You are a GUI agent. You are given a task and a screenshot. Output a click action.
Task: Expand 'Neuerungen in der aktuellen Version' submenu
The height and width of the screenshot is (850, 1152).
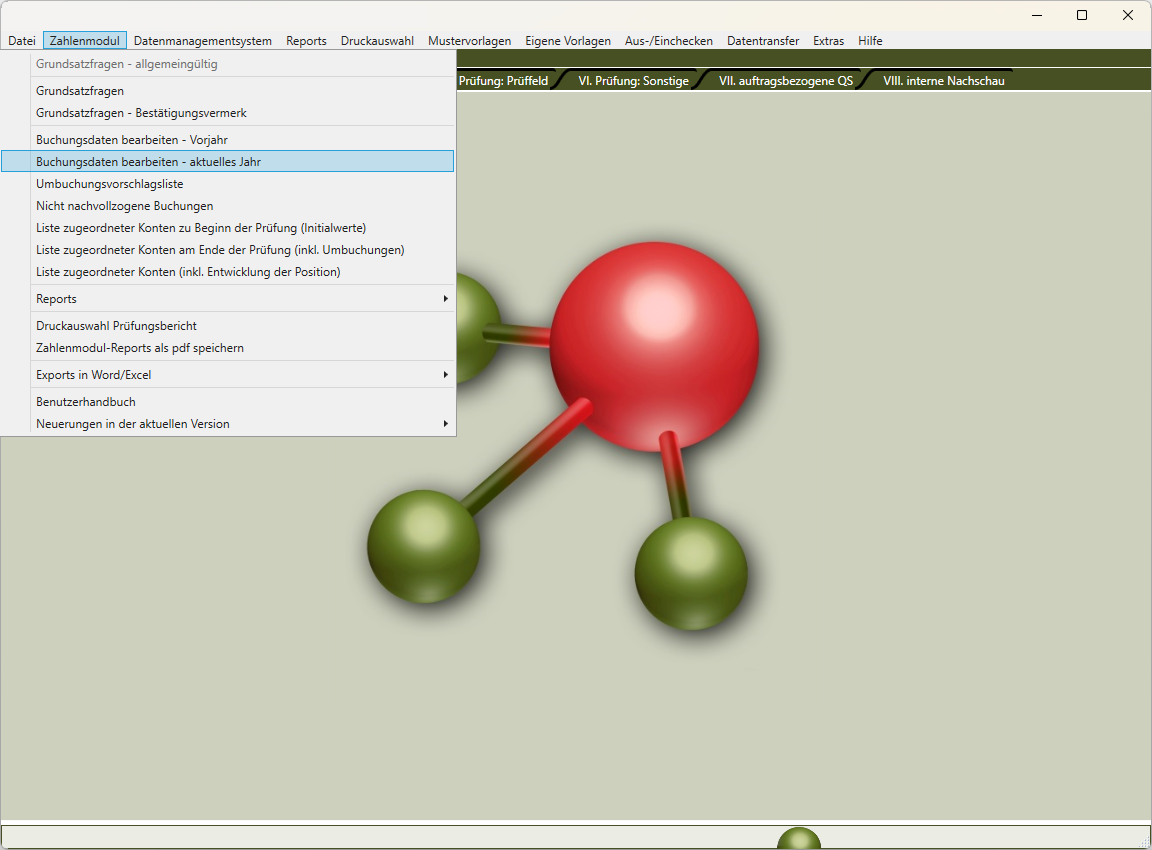click(x=445, y=423)
